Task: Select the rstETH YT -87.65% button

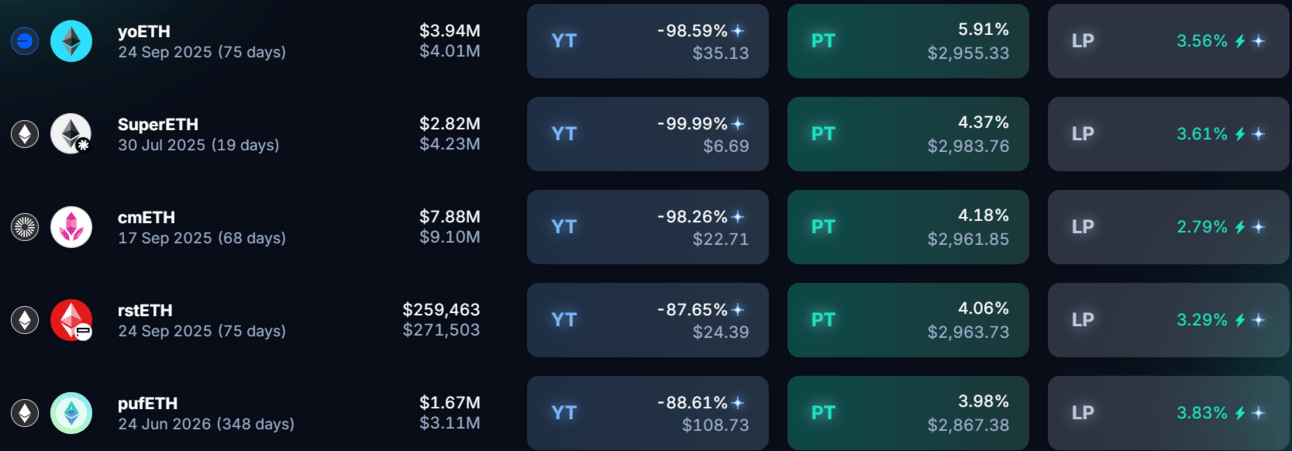Action: (x=648, y=320)
